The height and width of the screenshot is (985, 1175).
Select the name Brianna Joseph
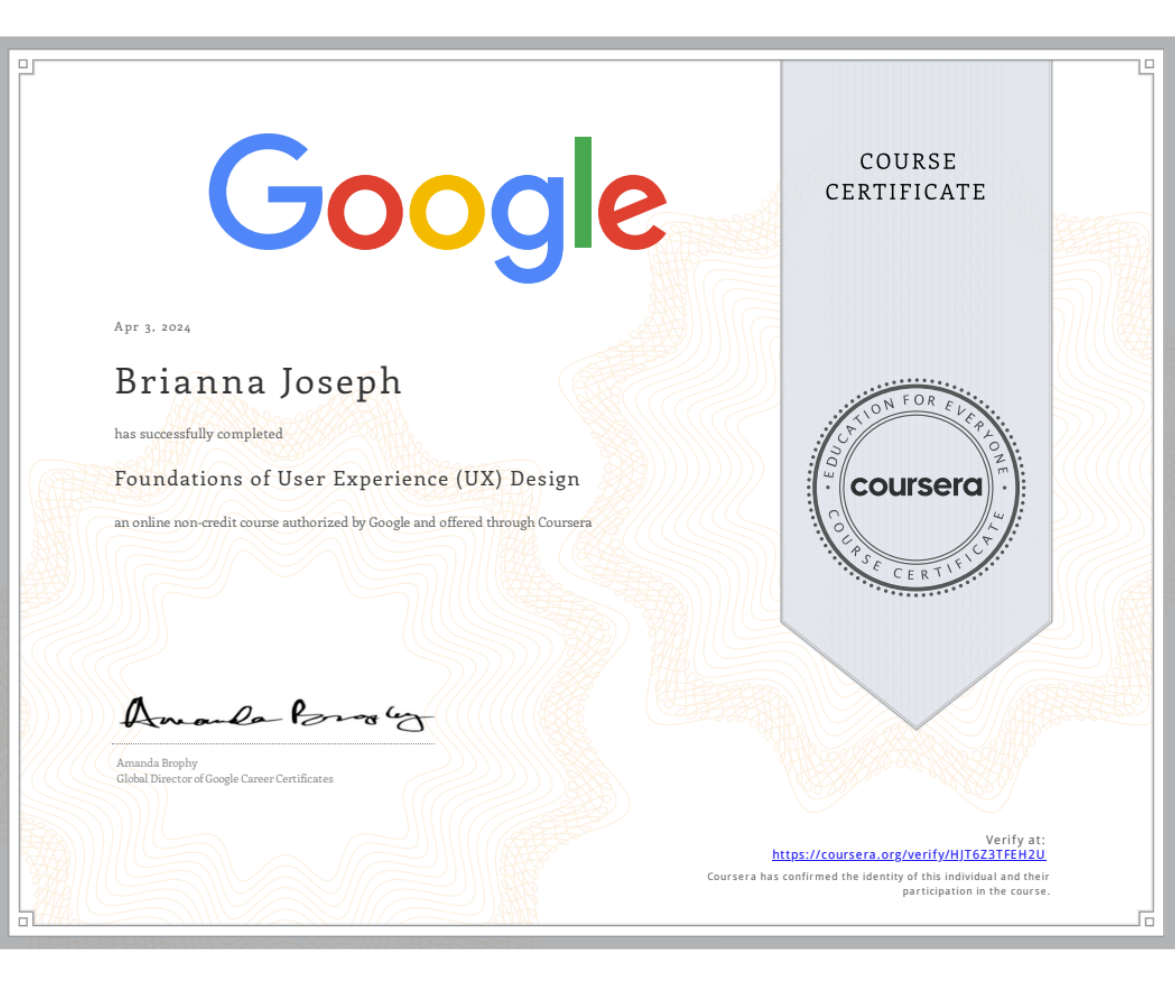[x=259, y=383]
